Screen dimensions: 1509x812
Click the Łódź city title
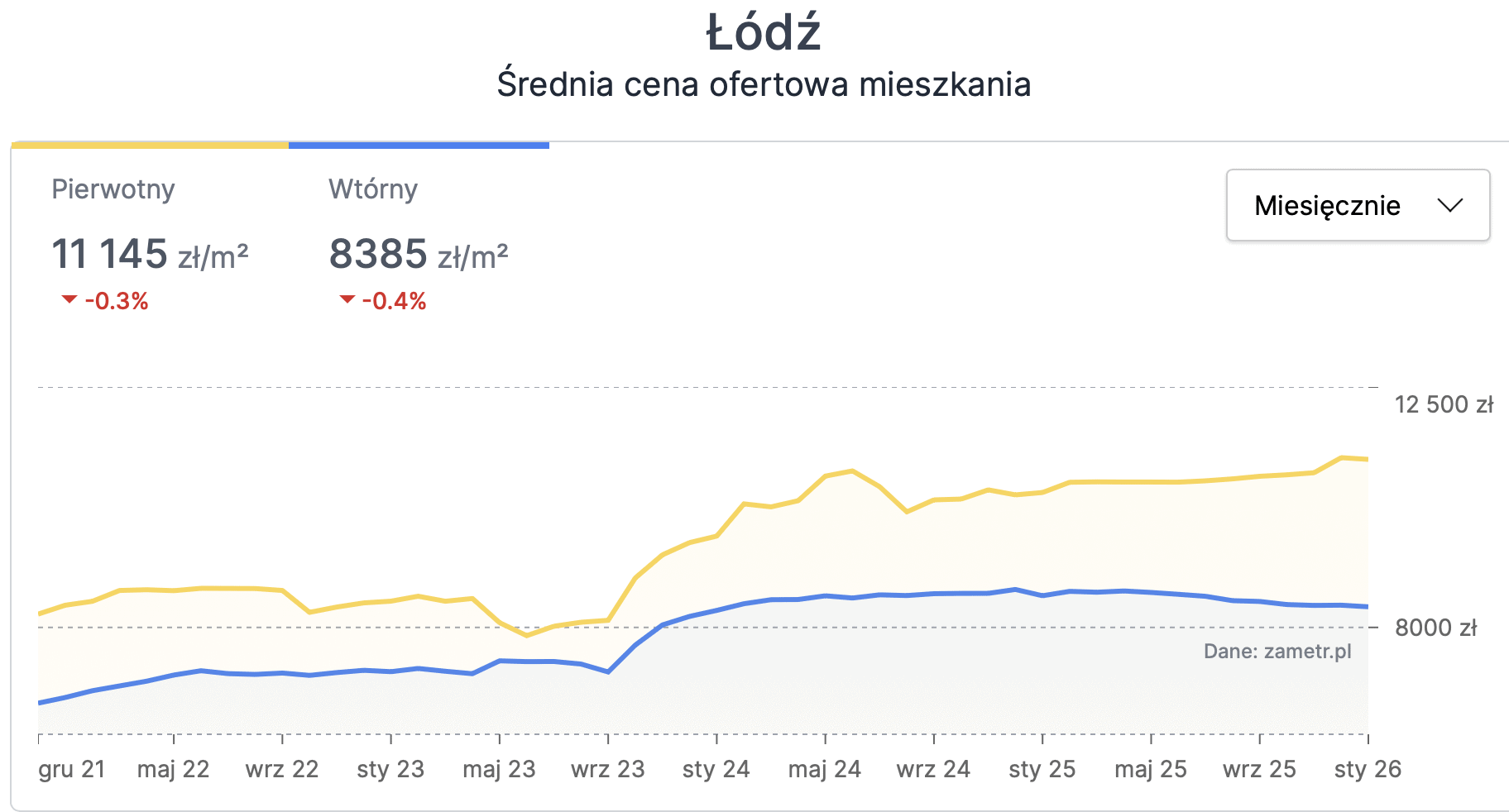(x=762, y=33)
